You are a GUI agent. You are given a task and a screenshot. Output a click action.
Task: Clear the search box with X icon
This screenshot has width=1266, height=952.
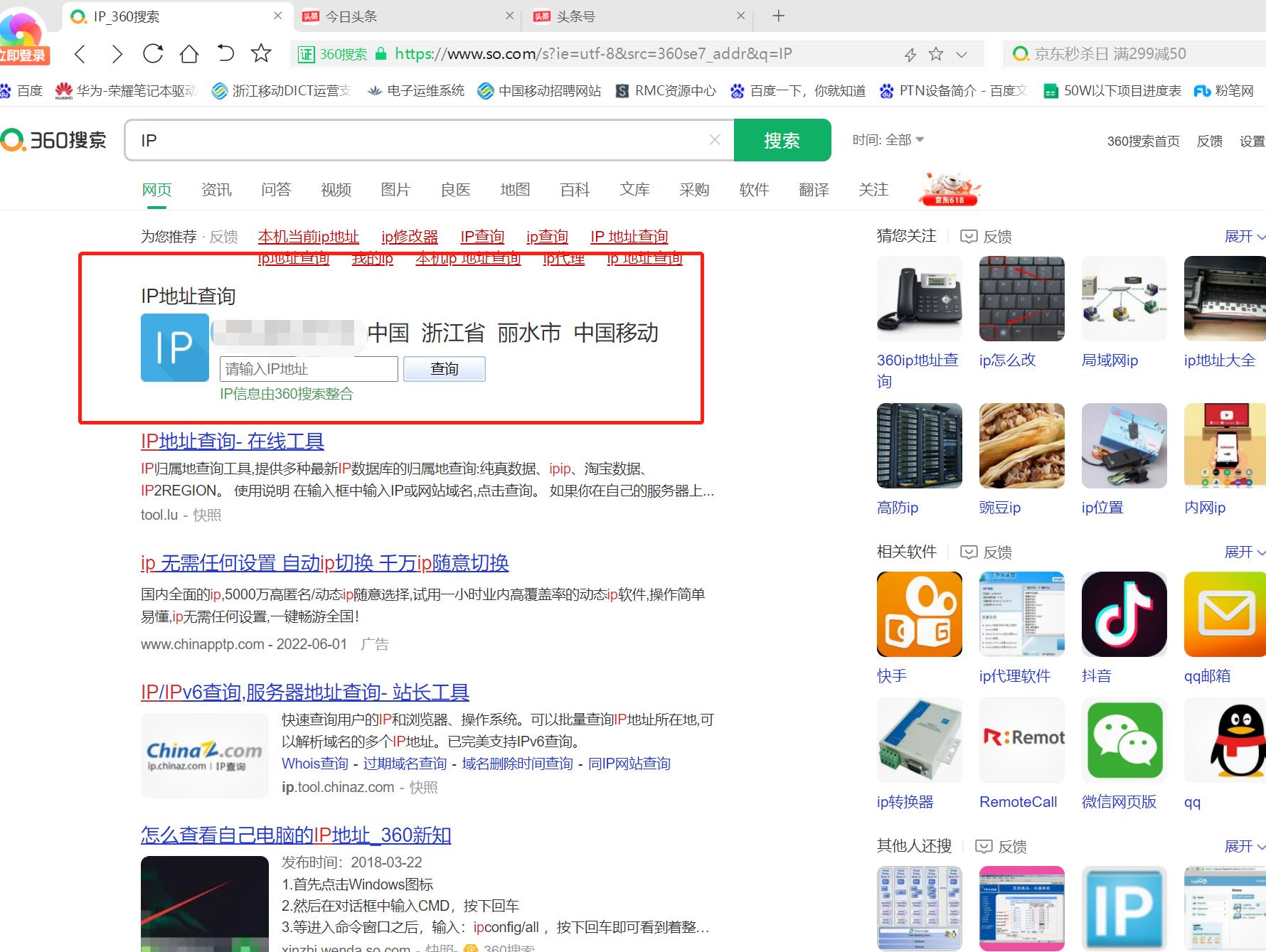coord(715,140)
